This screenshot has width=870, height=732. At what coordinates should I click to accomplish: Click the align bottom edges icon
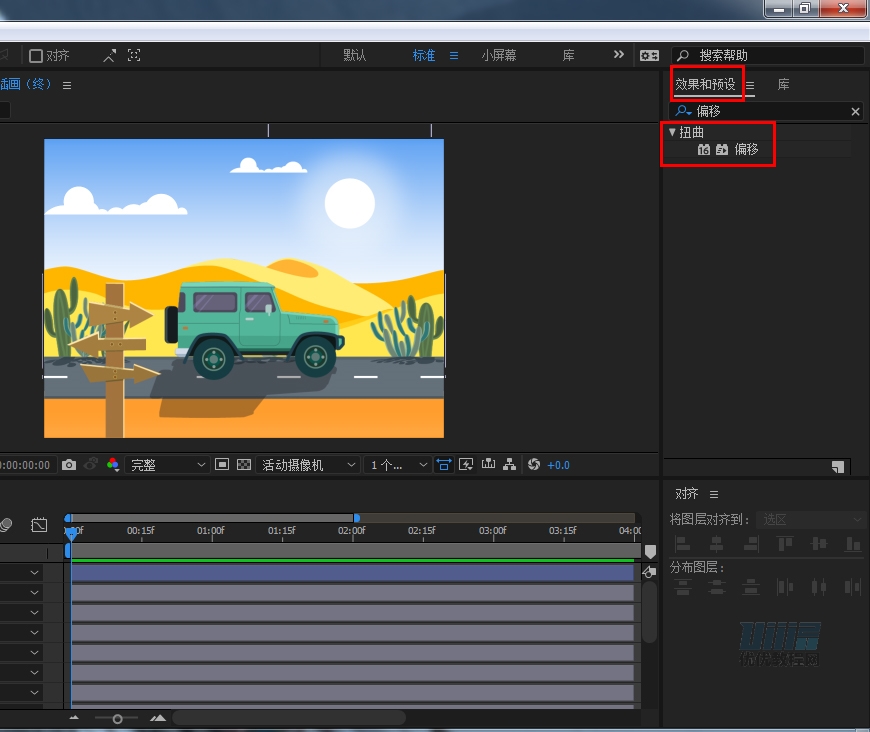pyautogui.click(x=853, y=543)
